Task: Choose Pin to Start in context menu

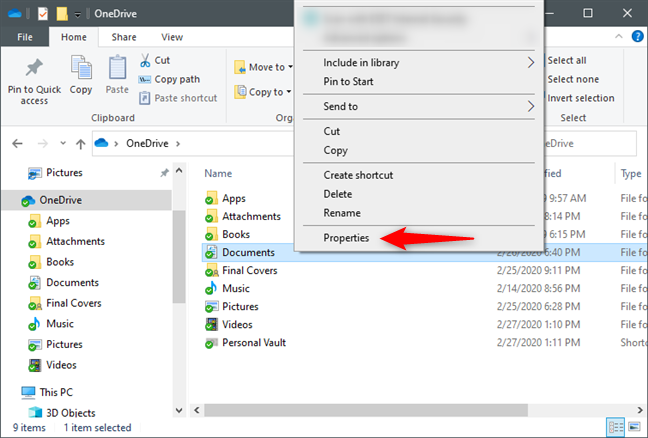Action: 348,81
